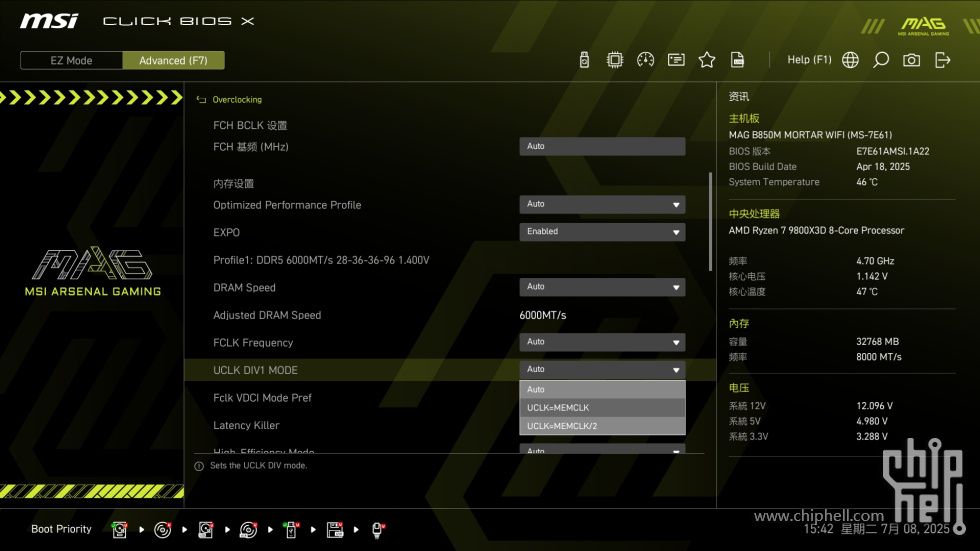Click the Boot Priority label

coord(61,529)
